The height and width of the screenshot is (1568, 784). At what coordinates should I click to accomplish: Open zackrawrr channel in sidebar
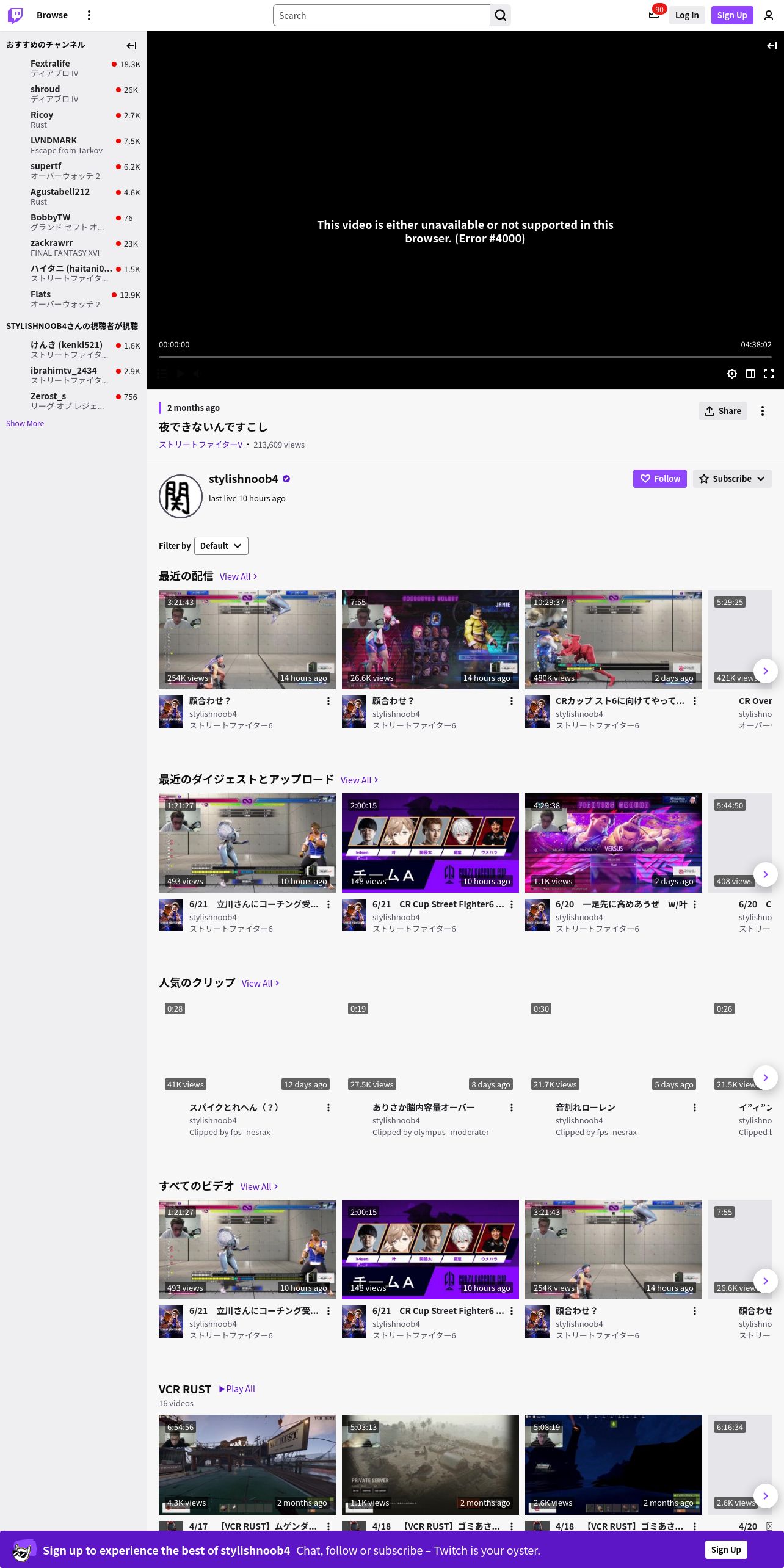pyautogui.click(x=73, y=247)
